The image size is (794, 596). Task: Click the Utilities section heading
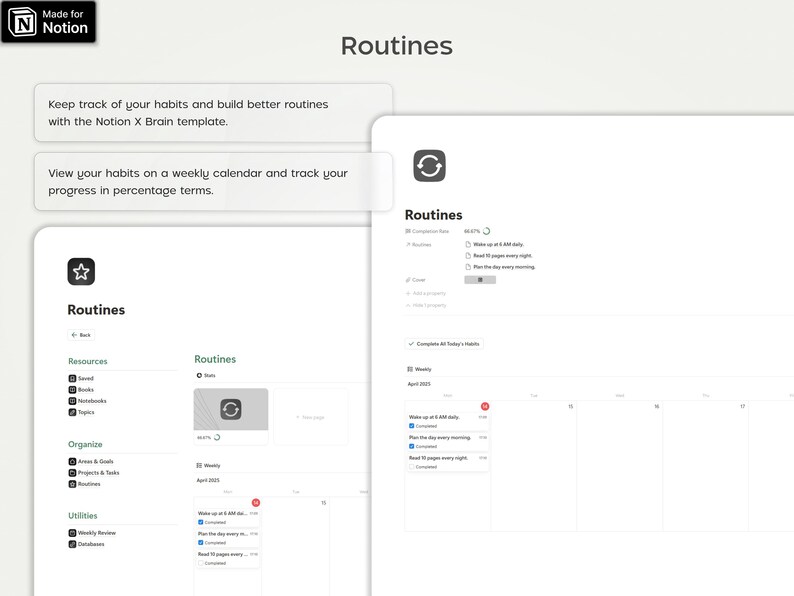coord(83,515)
